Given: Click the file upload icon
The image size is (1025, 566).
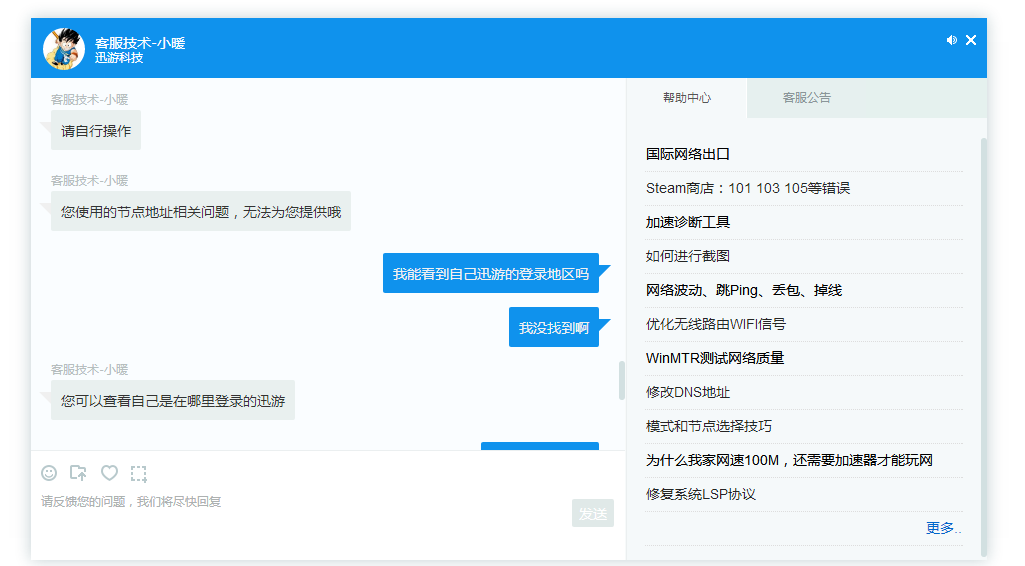Looking at the screenshot, I should tap(78, 473).
